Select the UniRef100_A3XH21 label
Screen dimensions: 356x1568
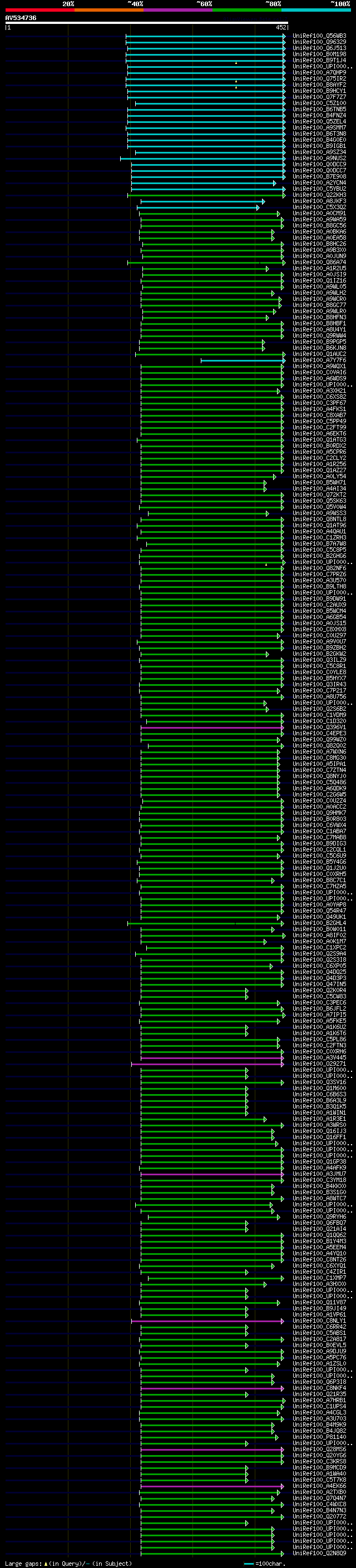click(319, 391)
